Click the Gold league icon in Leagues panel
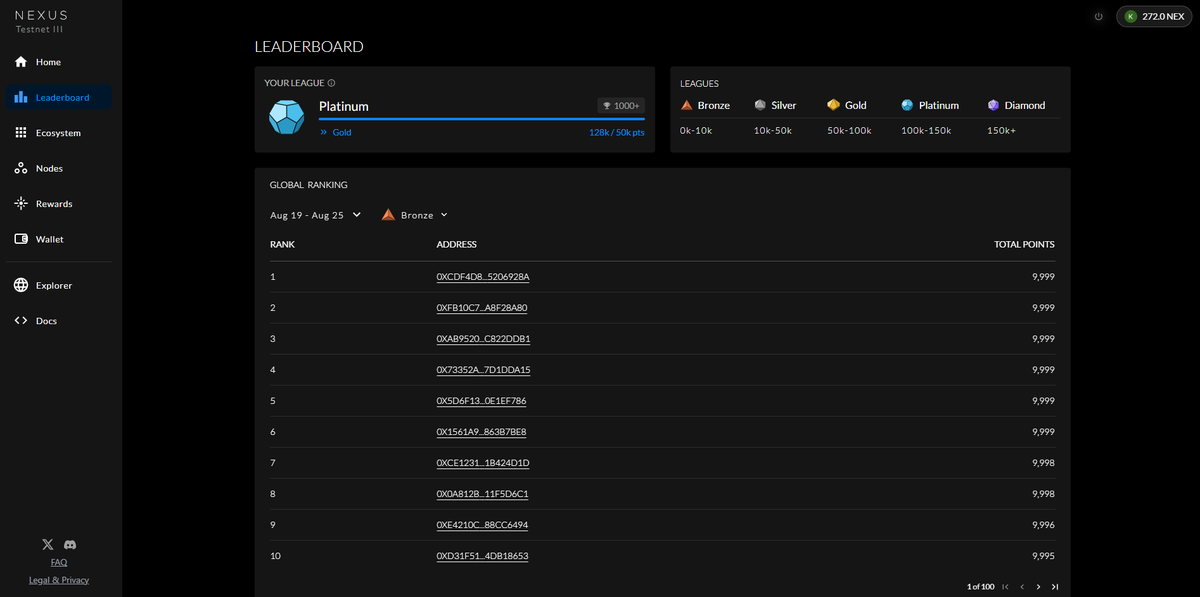 click(x=833, y=105)
